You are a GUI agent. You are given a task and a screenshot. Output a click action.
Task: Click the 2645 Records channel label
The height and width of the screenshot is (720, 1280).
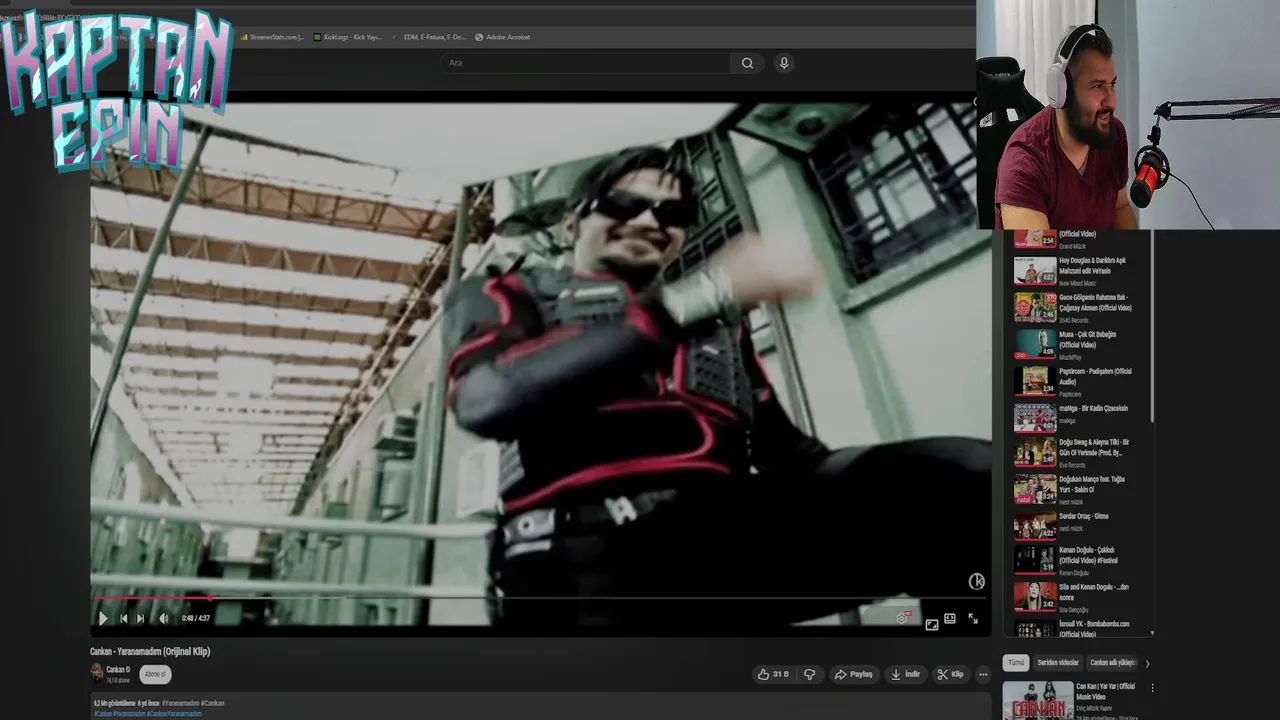tap(1073, 320)
